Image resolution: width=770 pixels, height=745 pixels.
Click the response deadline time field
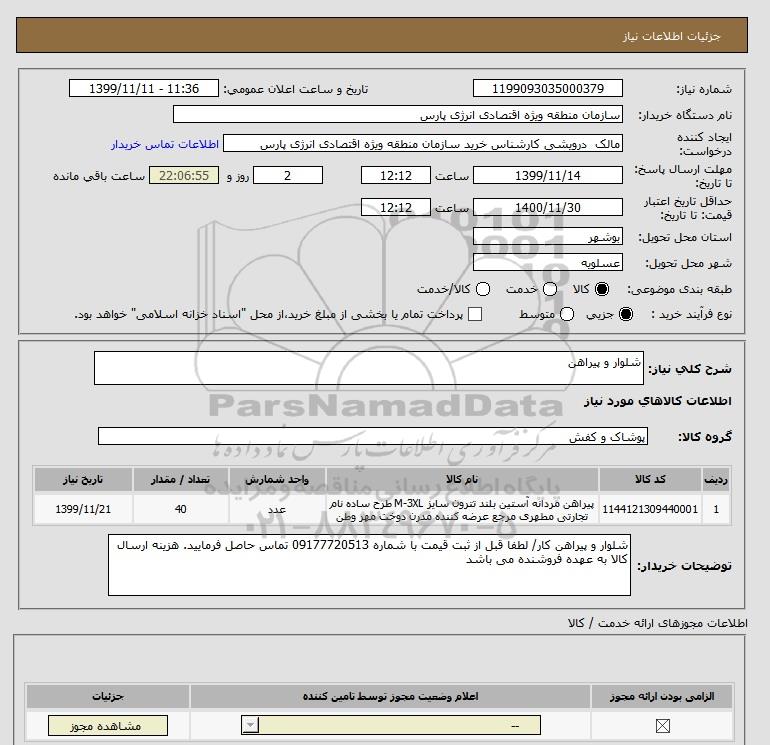[x=396, y=175]
